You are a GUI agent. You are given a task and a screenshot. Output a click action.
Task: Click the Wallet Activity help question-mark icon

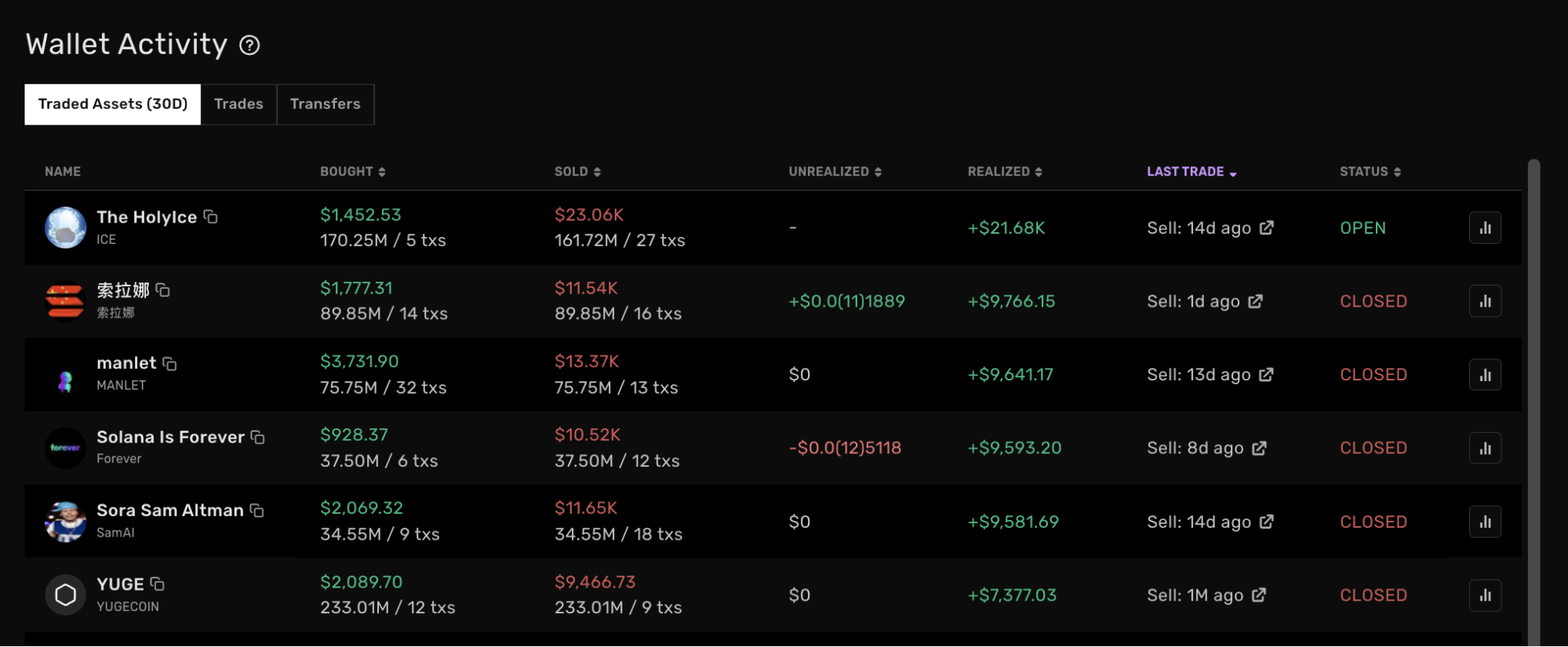click(249, 45)
